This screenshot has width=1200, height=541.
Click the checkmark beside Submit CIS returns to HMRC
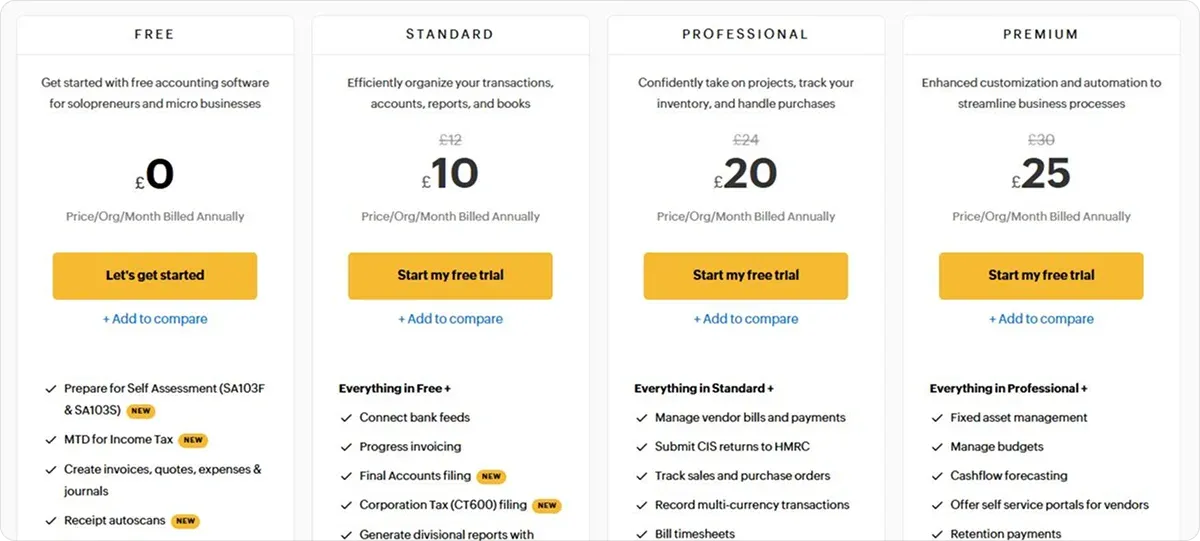pos(642,447)
